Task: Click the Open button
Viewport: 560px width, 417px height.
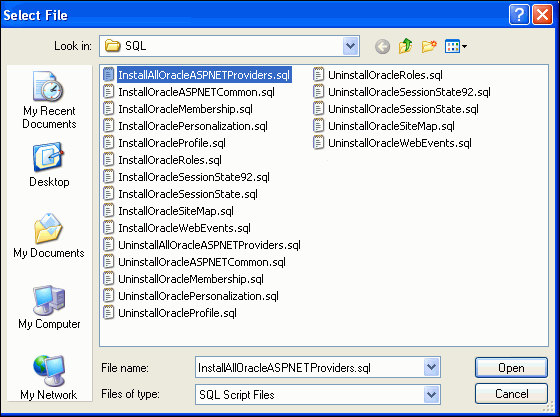Action: 511,367
